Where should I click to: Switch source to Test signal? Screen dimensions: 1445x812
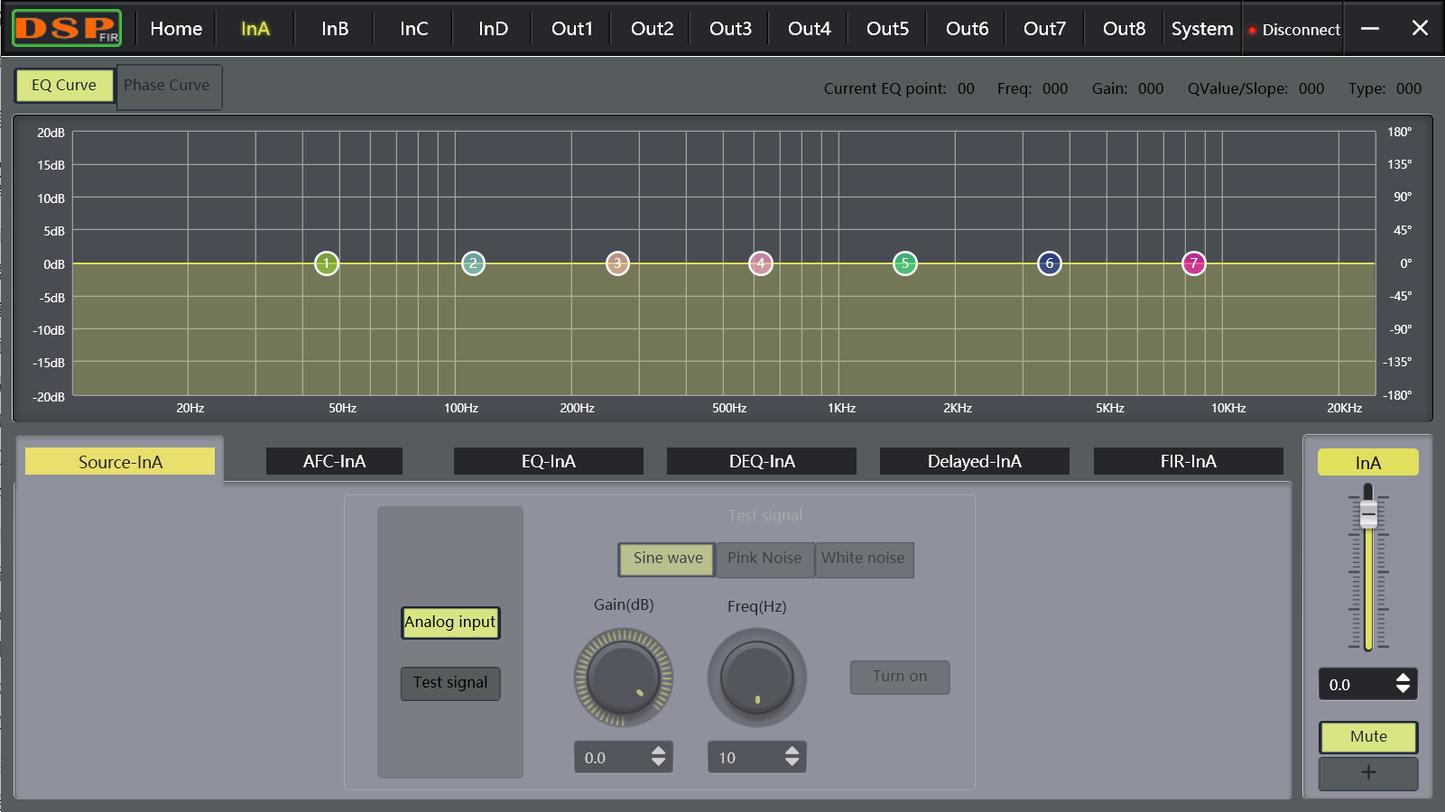coord(450,683)
